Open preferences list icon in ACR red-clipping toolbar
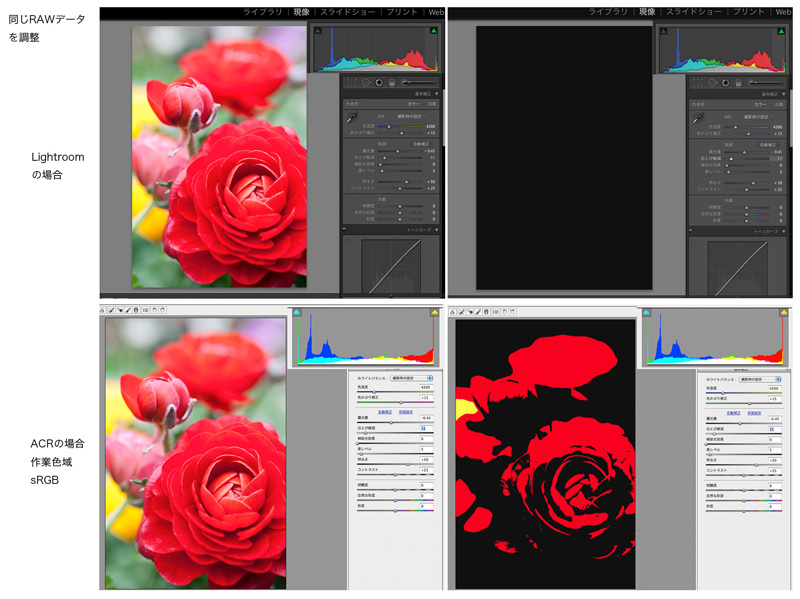 click(x=496, y=312)
